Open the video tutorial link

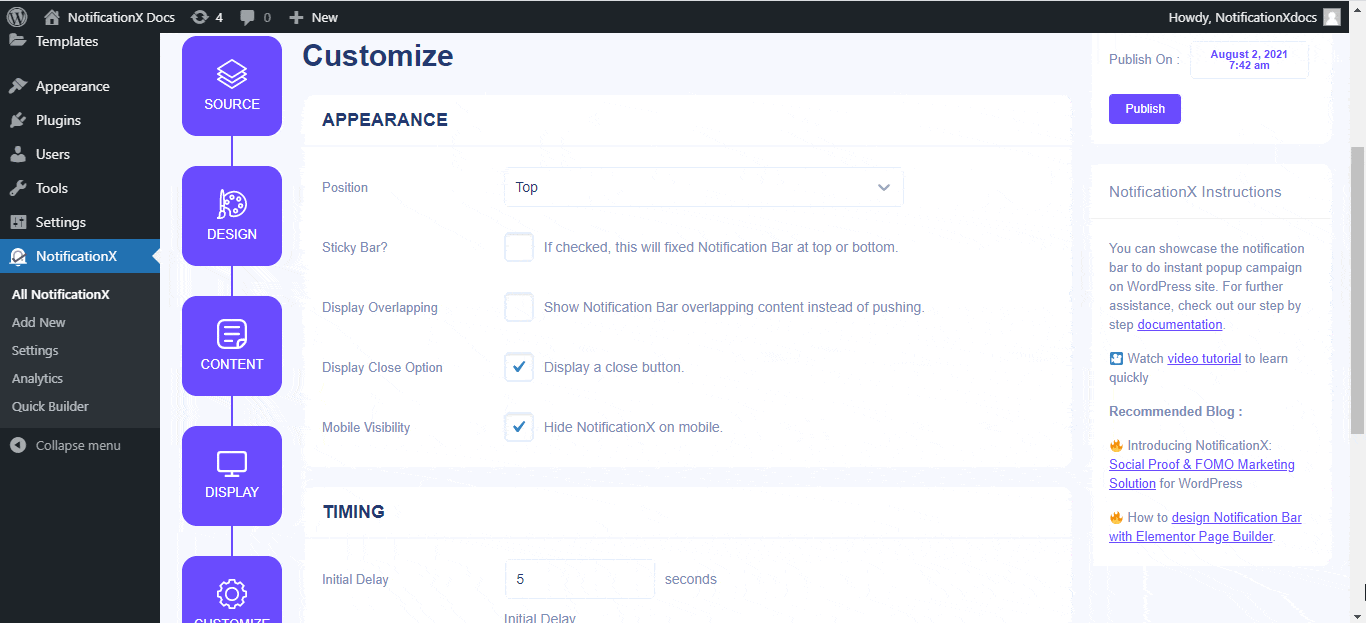[x=1204, y=358]
